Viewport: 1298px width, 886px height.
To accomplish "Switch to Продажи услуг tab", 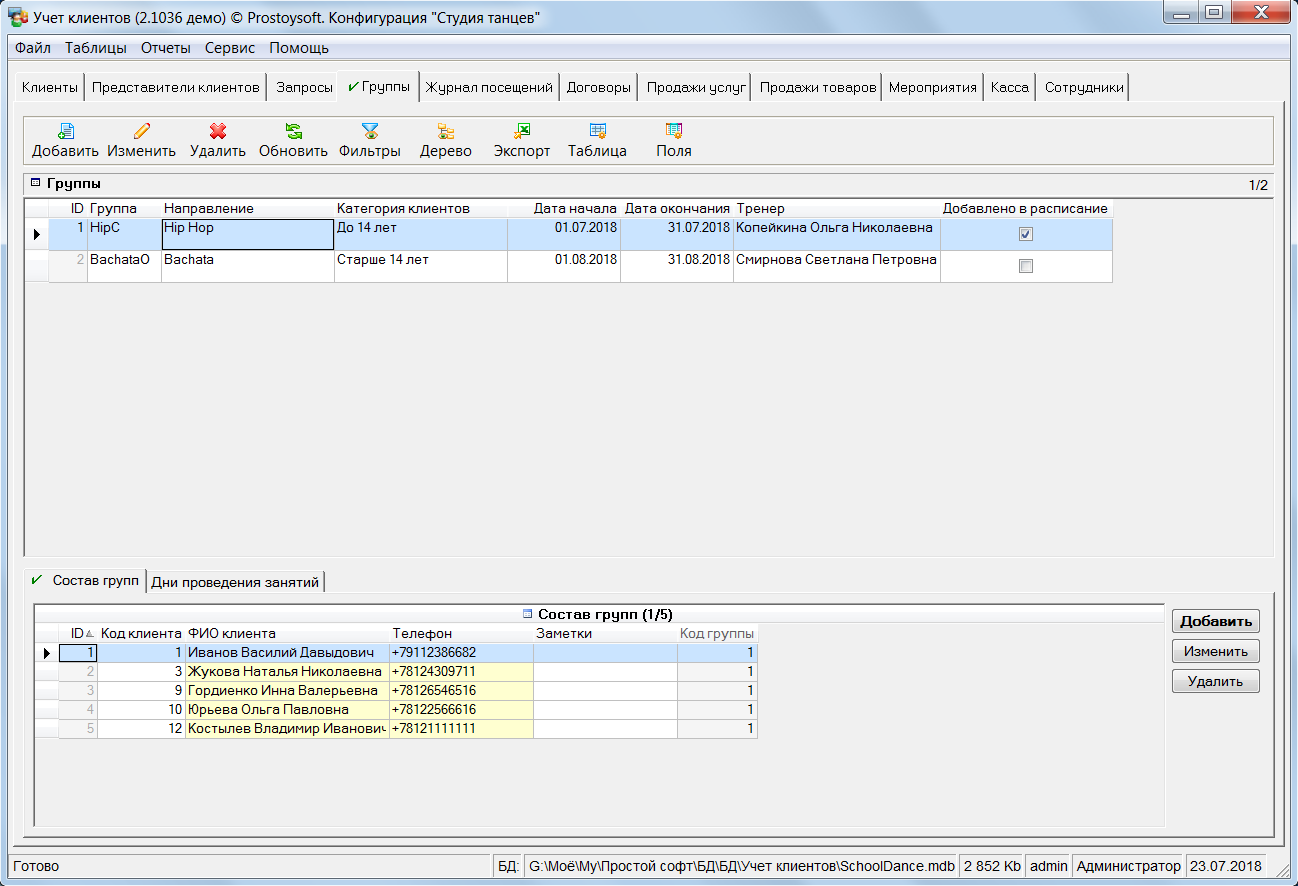I will click(x=696, y=87).
